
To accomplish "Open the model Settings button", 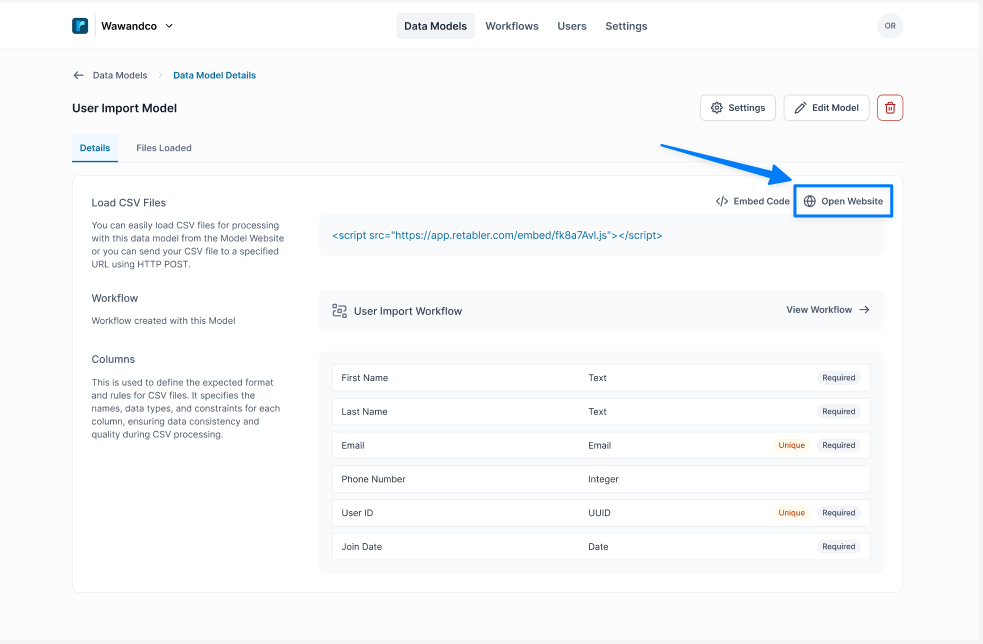I will [x=738, y=108].
